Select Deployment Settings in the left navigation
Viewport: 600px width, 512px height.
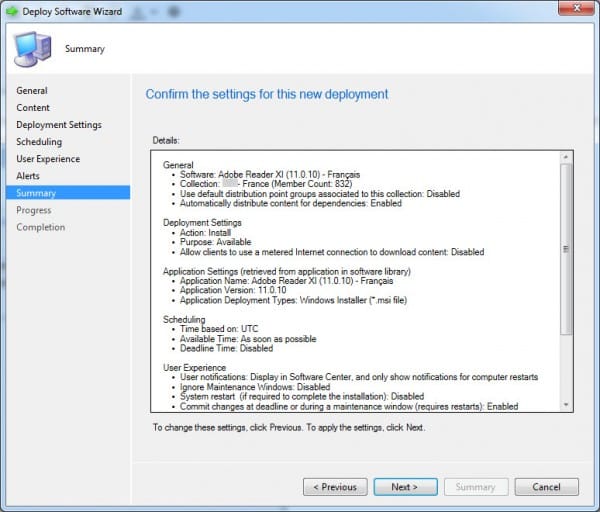pyautogui.click(x=59, y=125)
